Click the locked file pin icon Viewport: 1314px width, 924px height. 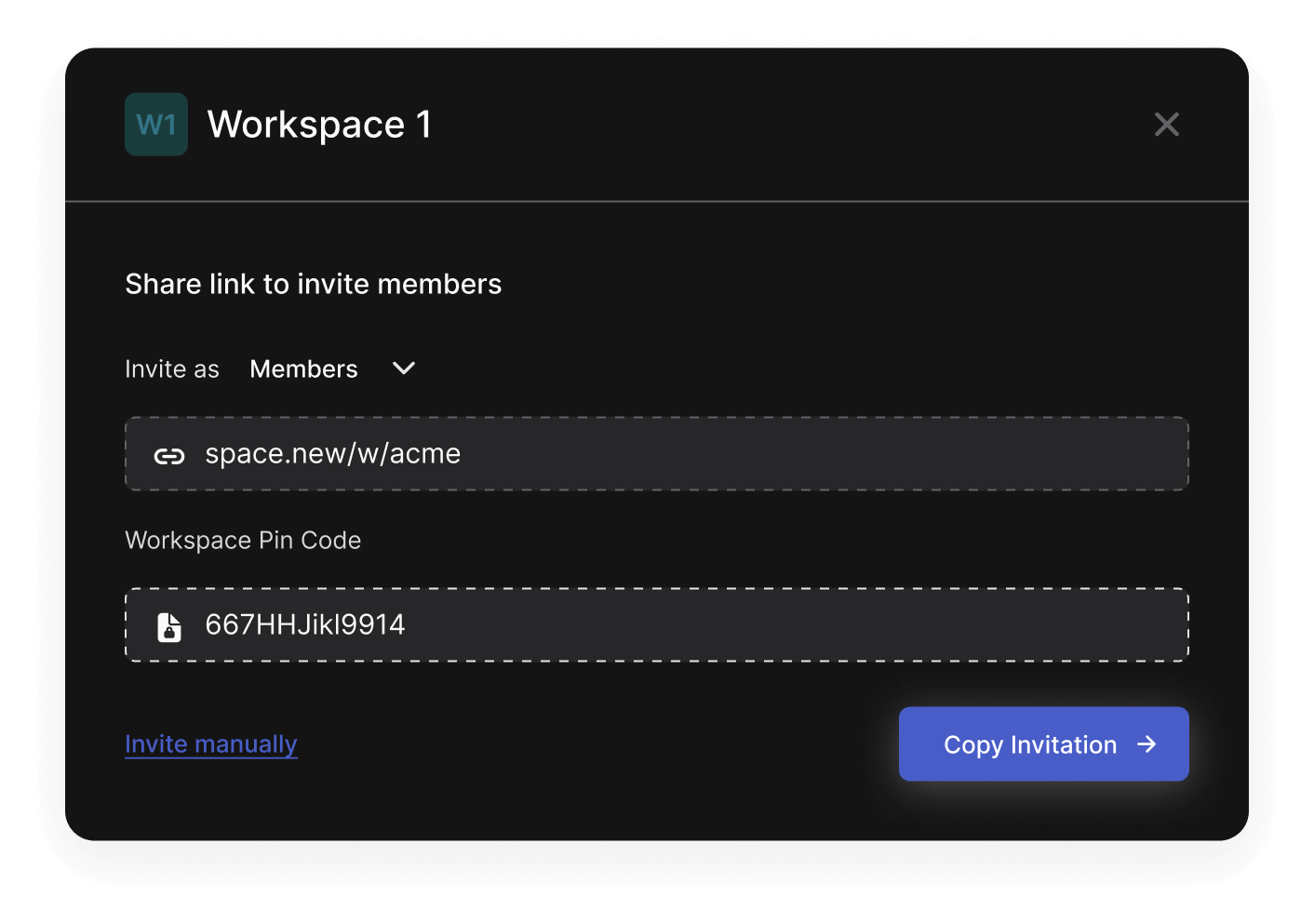pos(169,627)
